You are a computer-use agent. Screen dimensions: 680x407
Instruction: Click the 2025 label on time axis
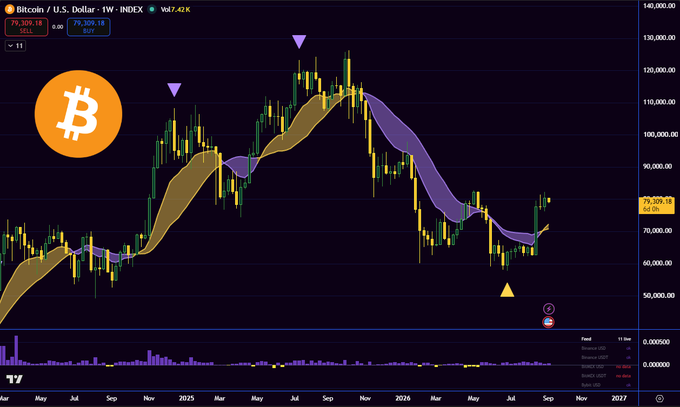pyautogui.click(x=186, y=398)
